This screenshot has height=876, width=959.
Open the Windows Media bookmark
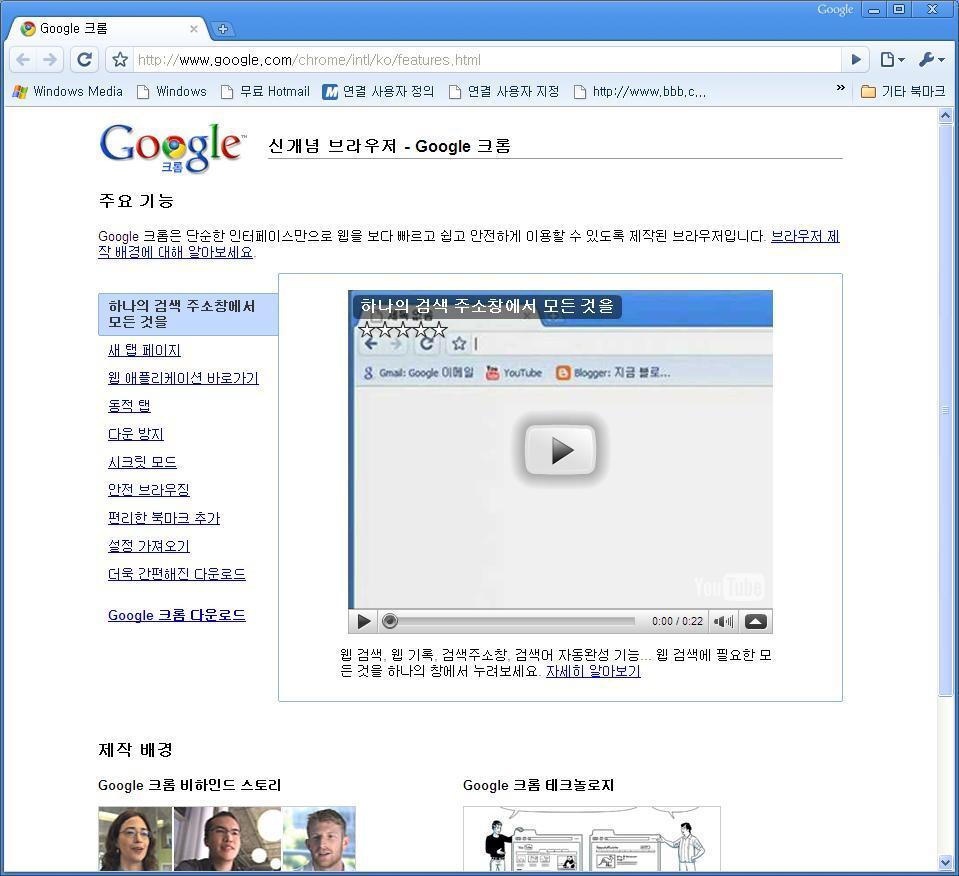[x=67, y=92]
